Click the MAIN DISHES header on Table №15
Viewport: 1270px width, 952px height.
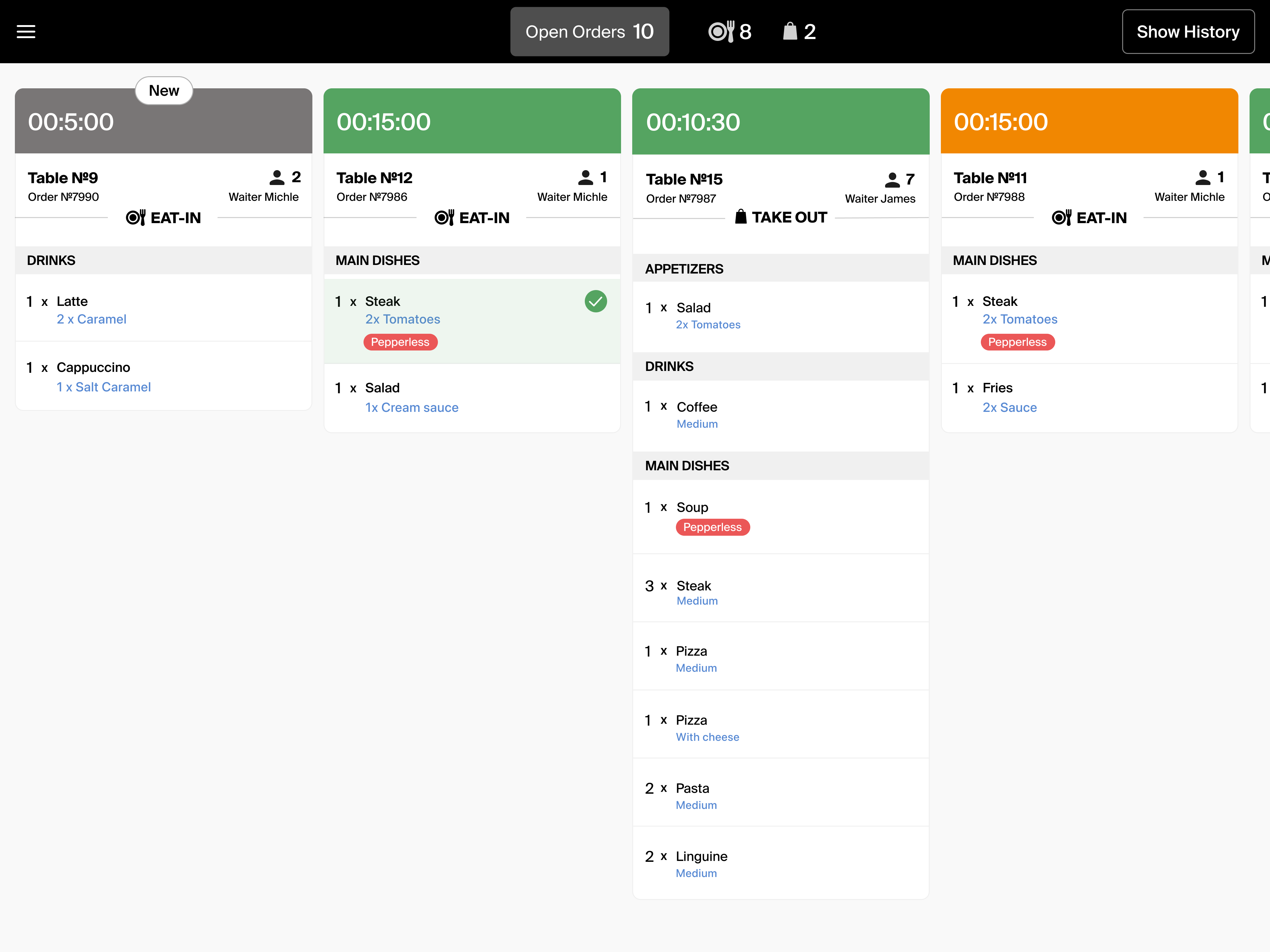(x=781, y=466)
